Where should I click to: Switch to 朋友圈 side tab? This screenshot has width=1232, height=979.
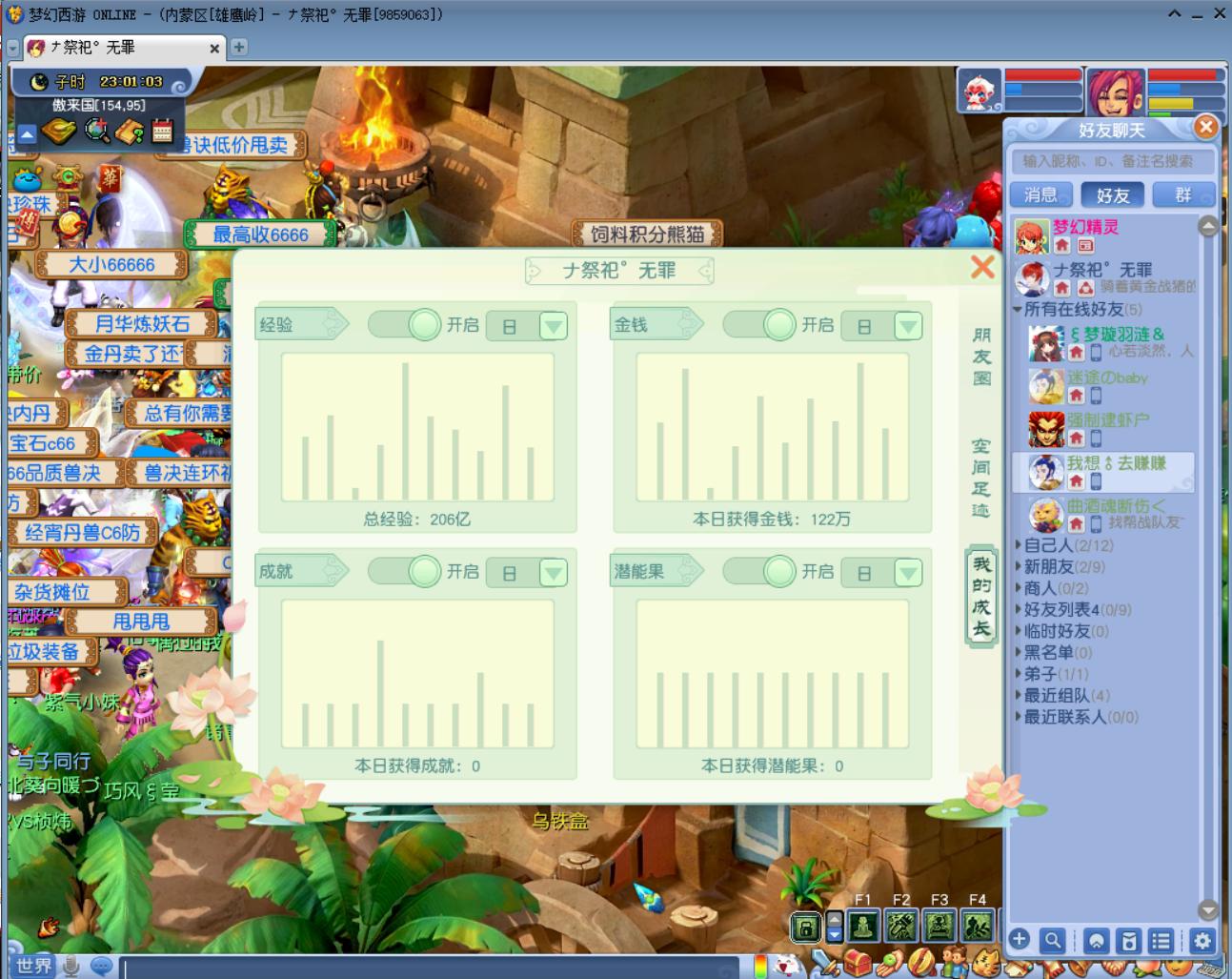pos(981,357)
